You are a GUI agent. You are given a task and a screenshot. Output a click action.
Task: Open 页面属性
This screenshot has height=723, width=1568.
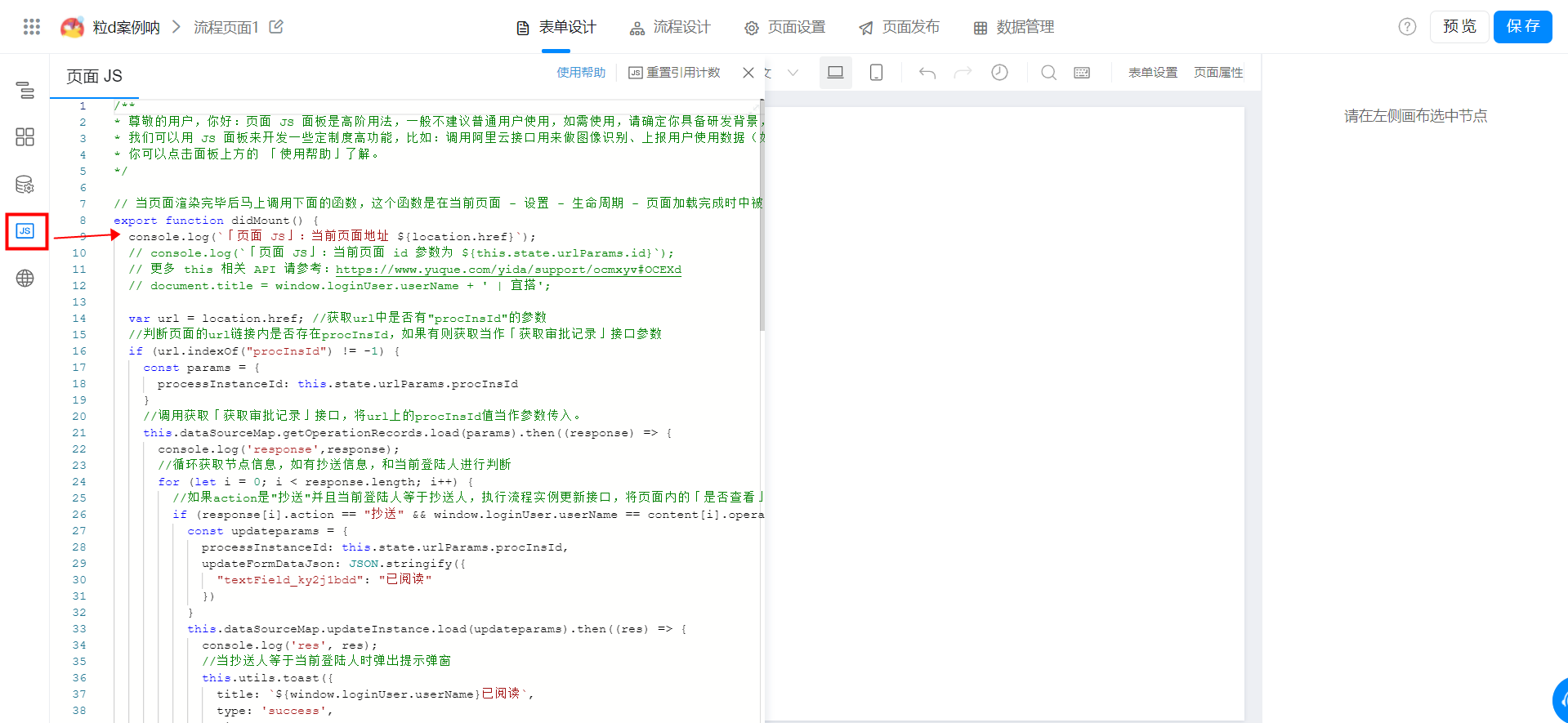click(1218, 73)
